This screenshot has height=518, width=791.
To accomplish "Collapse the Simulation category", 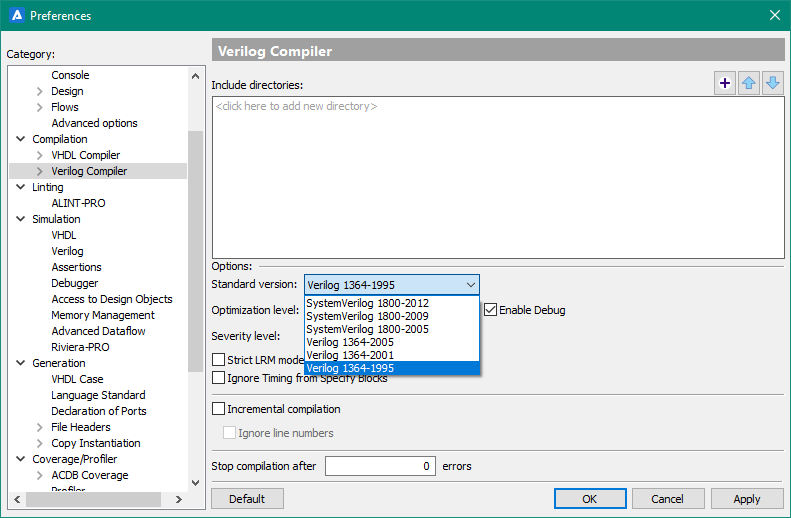I will tap(21, 219).
